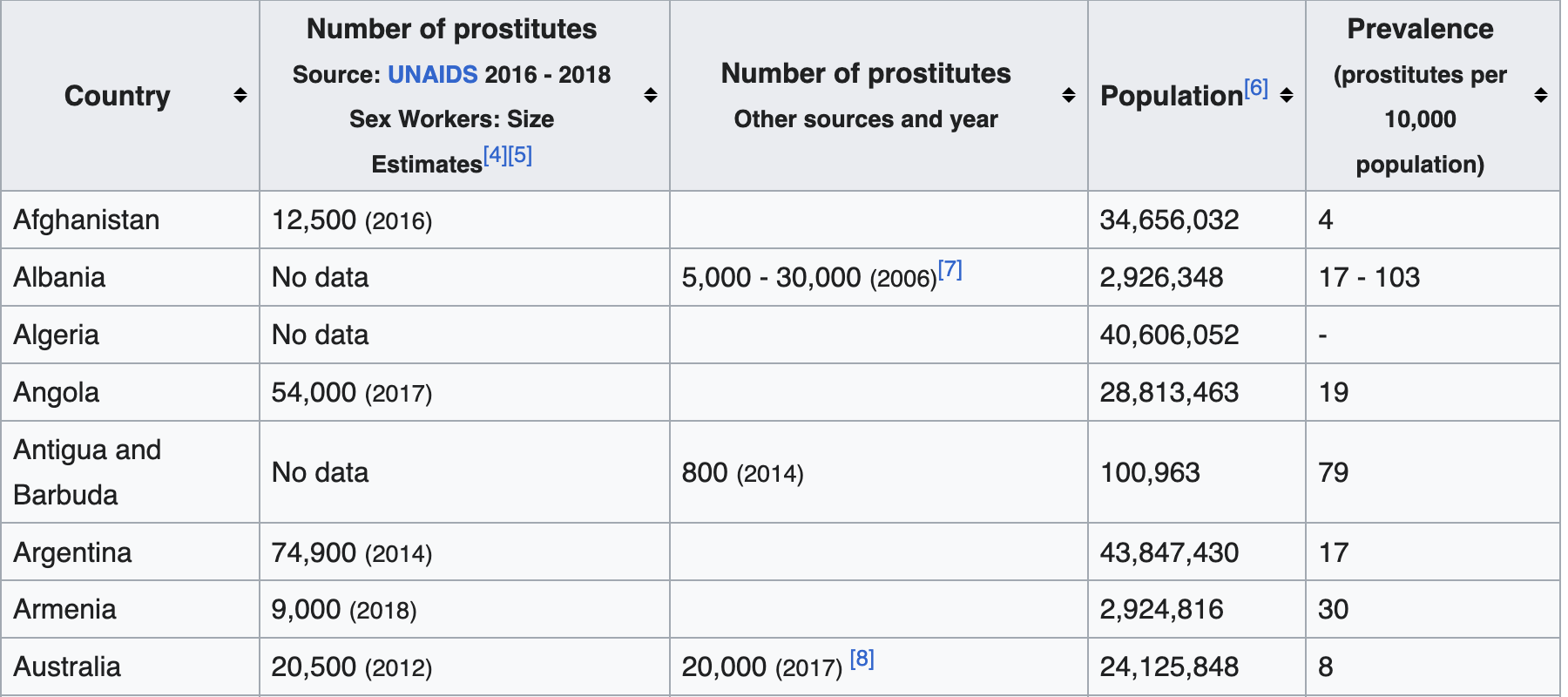Image resolution: width=1568 pixels, height=697 pixels.
Task: Open the UNAIDS link in header
Action: 432,75
